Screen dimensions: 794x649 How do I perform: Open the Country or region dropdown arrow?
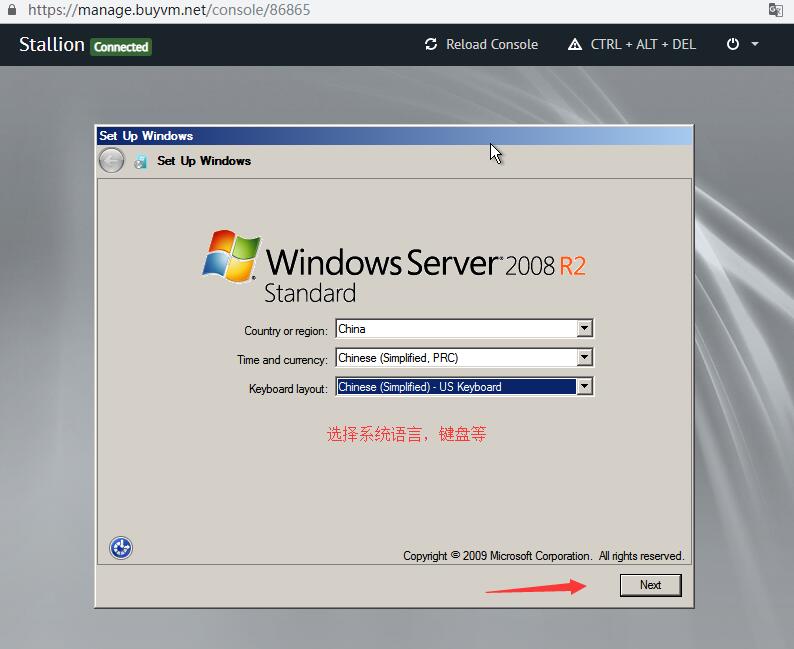pyautogui.click(x=584, y=328)
